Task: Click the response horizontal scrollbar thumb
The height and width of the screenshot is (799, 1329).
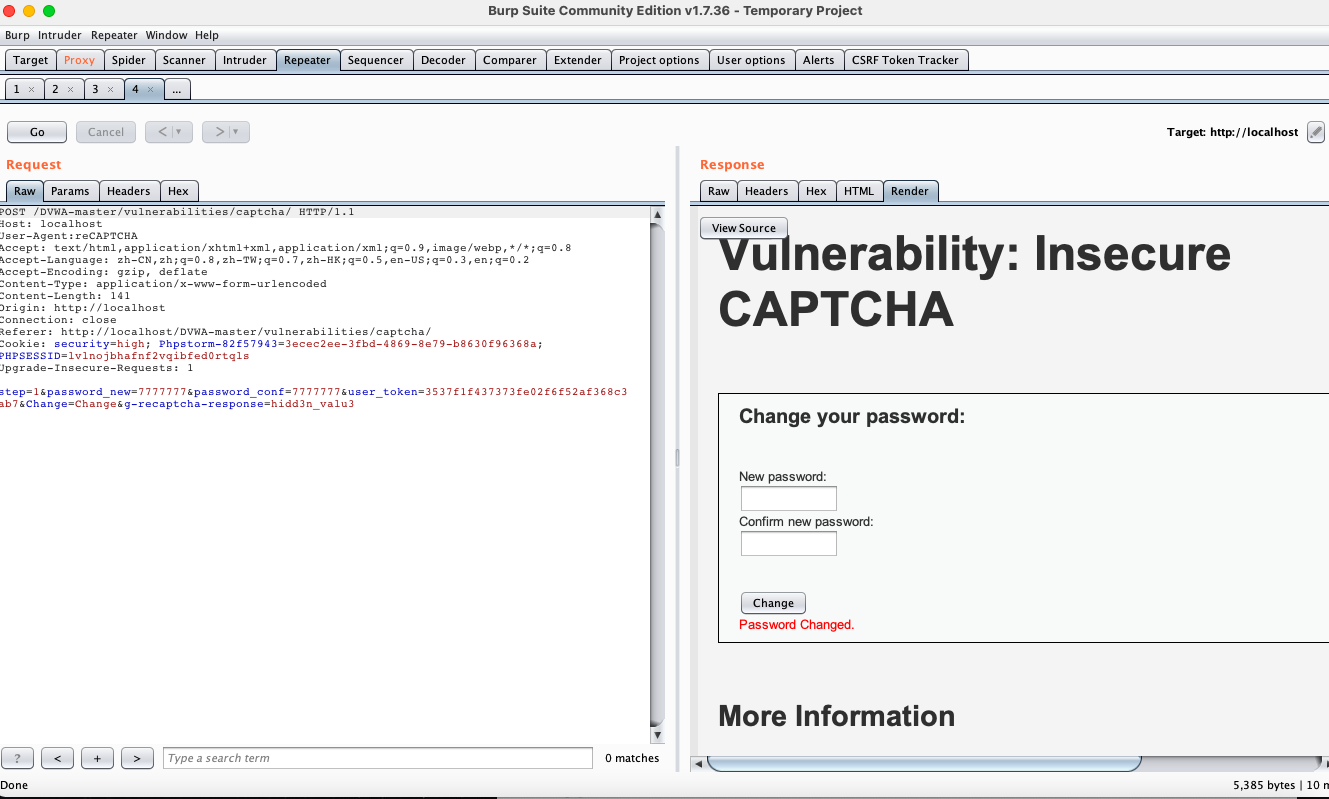Action: click(924, 764)
